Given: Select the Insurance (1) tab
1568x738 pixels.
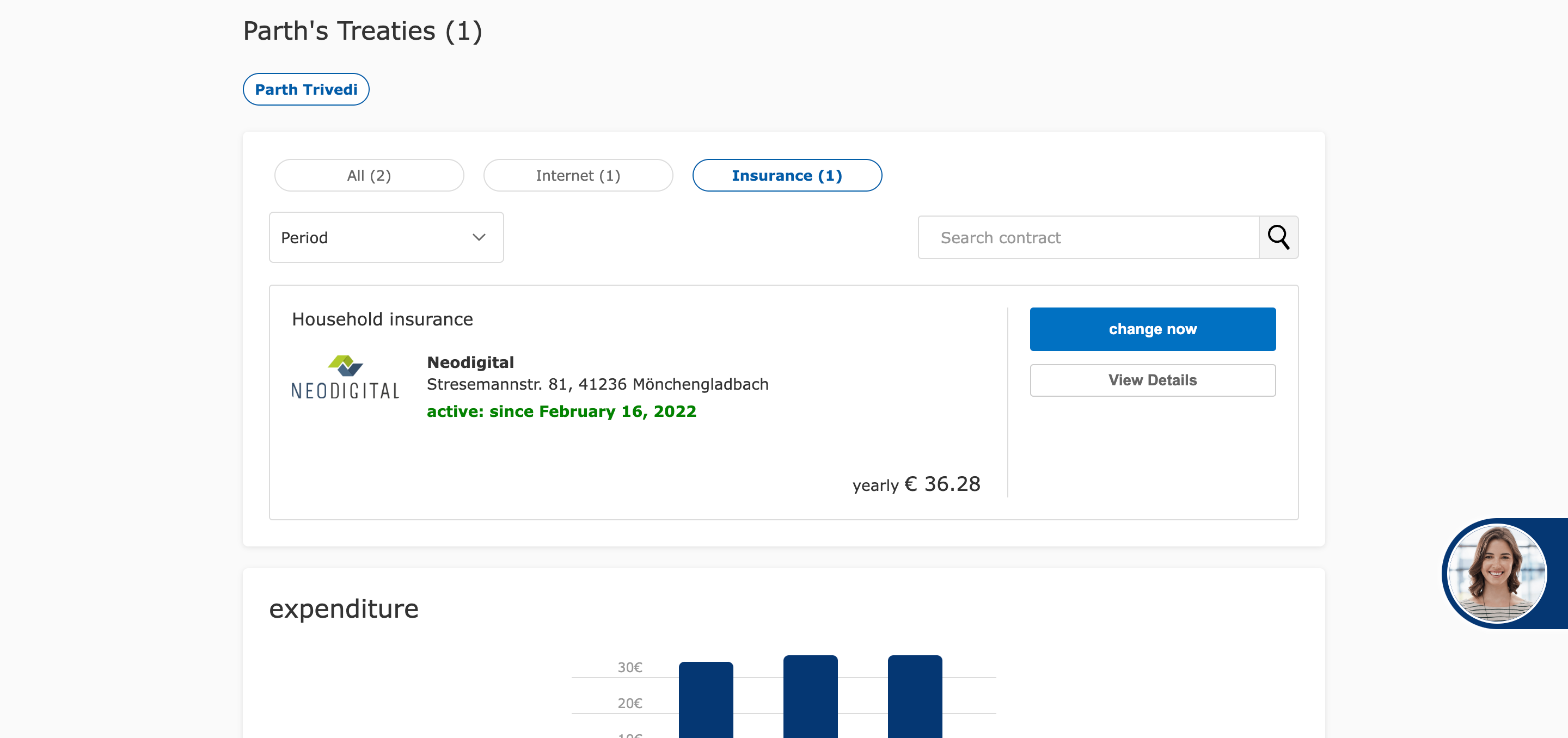Looking at the screenshot, I should click(x=786, y=175).
